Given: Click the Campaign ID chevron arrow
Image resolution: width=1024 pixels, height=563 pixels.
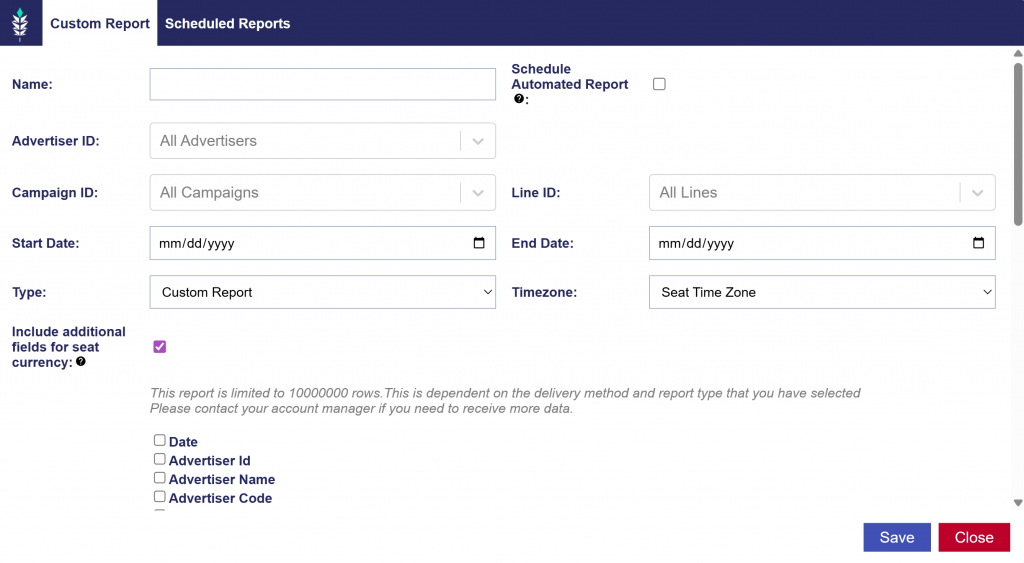Looking at the screenshot, I should click(x=478, y=193).
